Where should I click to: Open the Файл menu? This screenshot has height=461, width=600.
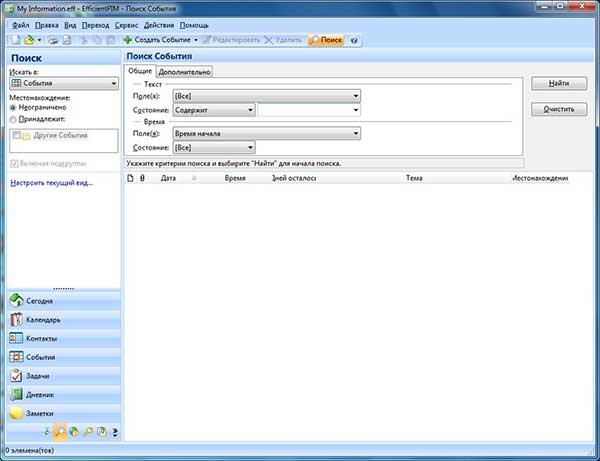(20, 25)
